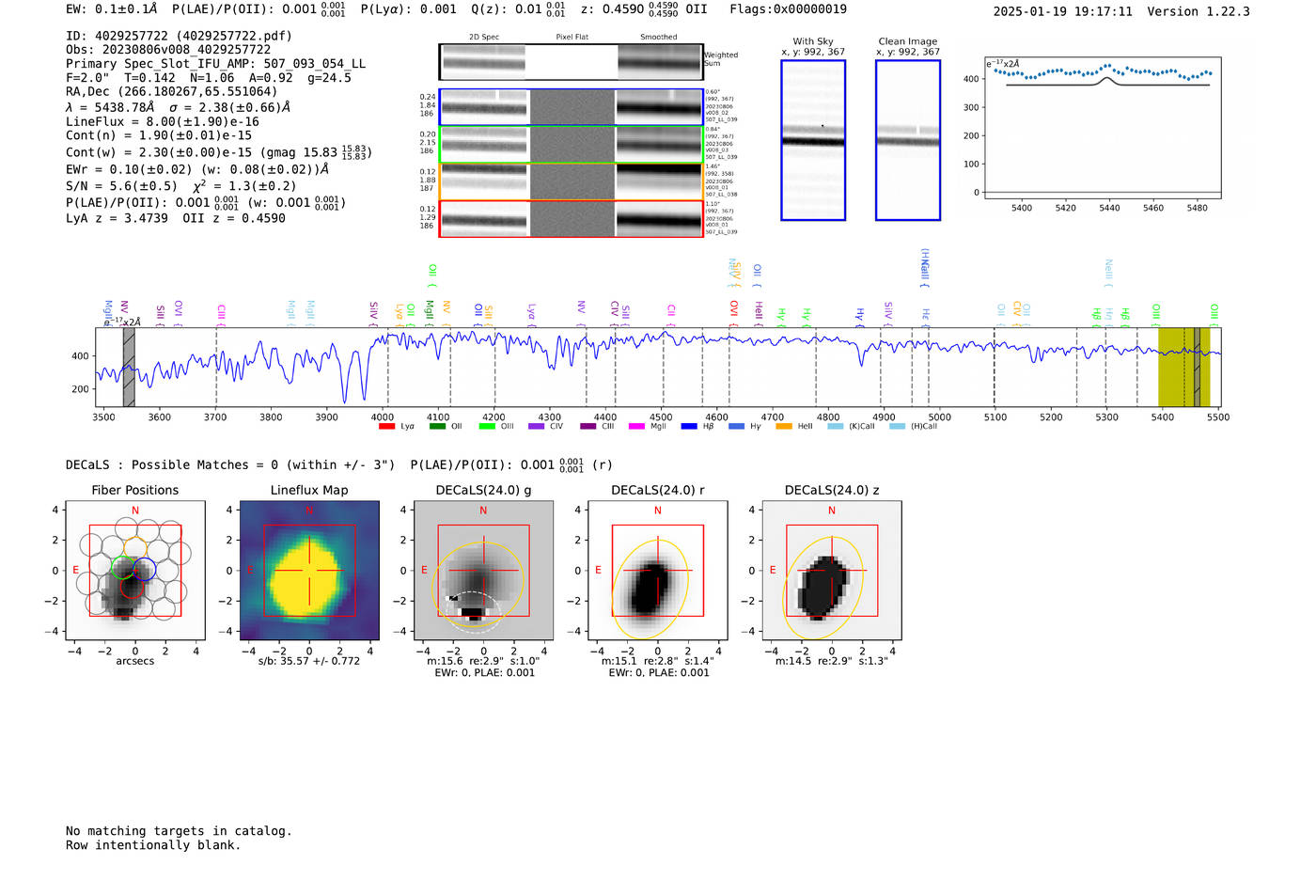Click the gray hatched region near 3500 Å
Viewport: 1316px width, 896px height.
[x=129, y=367]
